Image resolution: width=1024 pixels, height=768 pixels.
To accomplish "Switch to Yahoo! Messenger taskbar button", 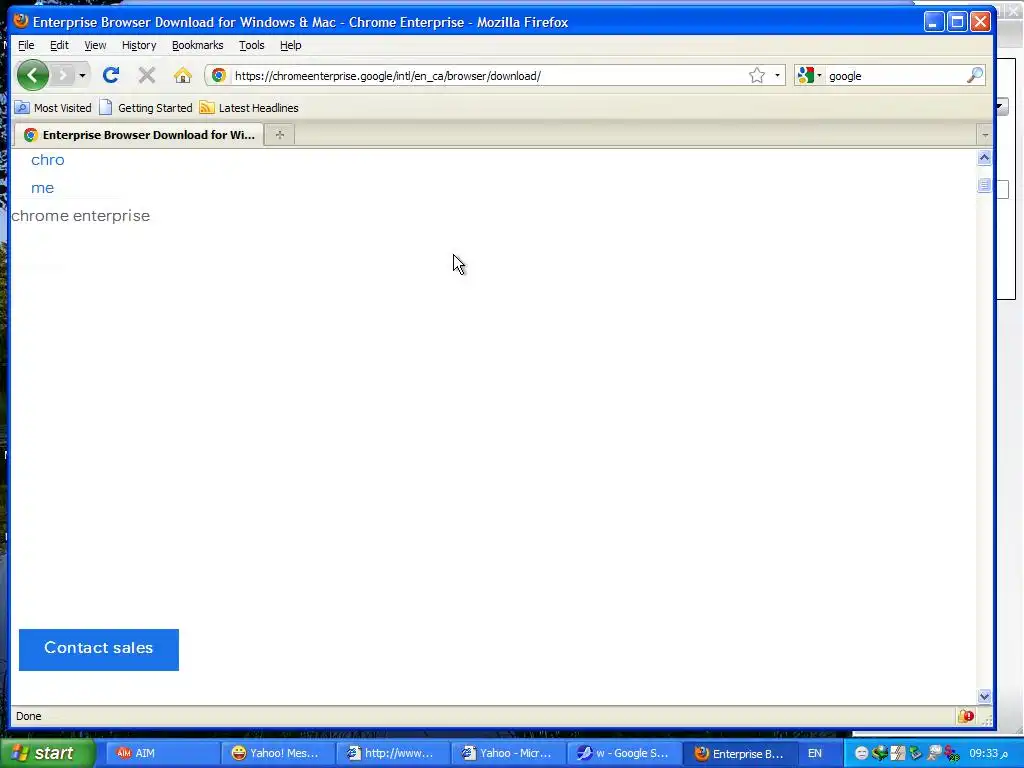I will (x=277, y=754).
